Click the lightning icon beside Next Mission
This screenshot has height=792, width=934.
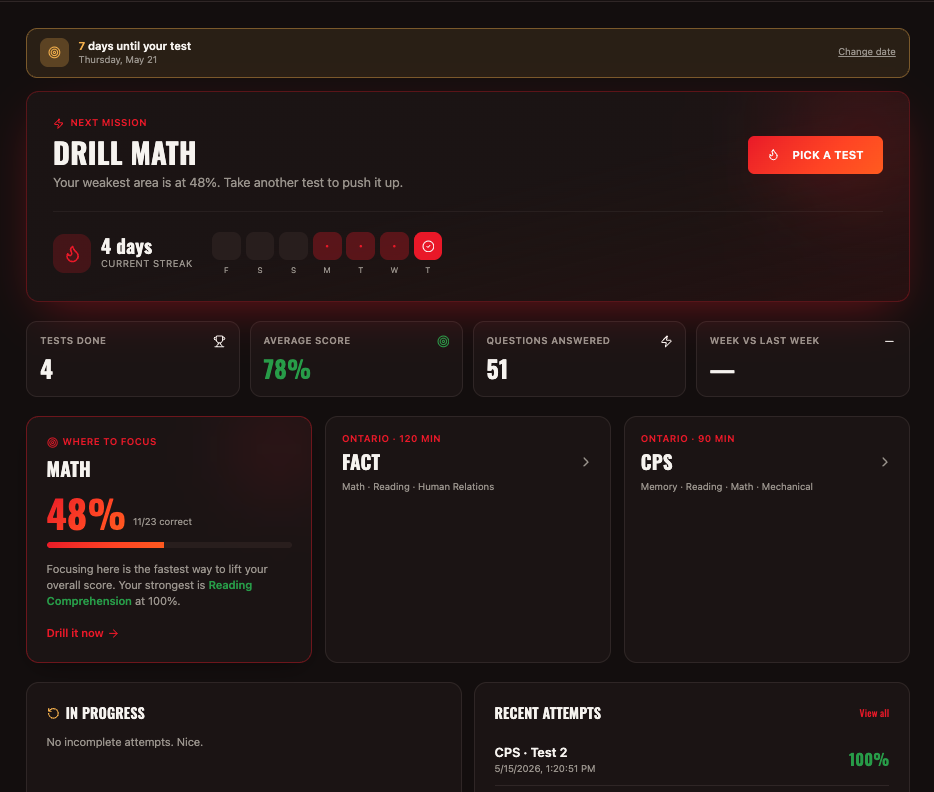tap(58, 123)
